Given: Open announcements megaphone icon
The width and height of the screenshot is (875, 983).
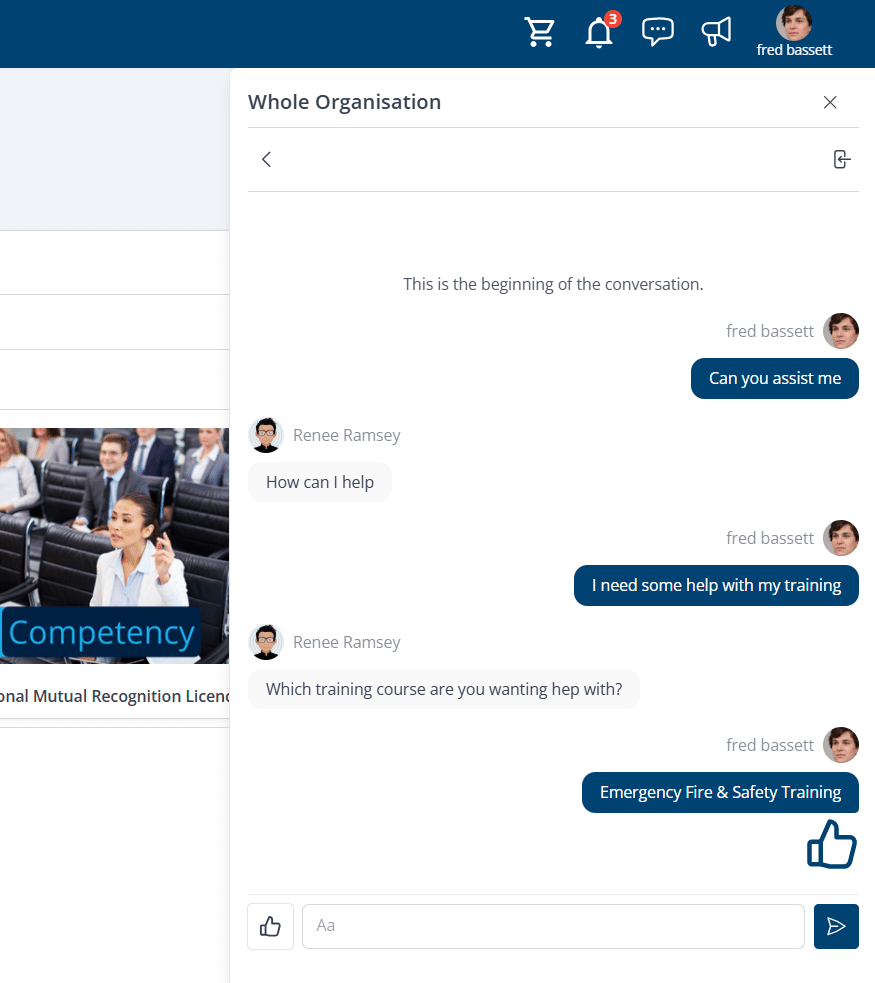Looking at the screenshot, I should (716, 32).
